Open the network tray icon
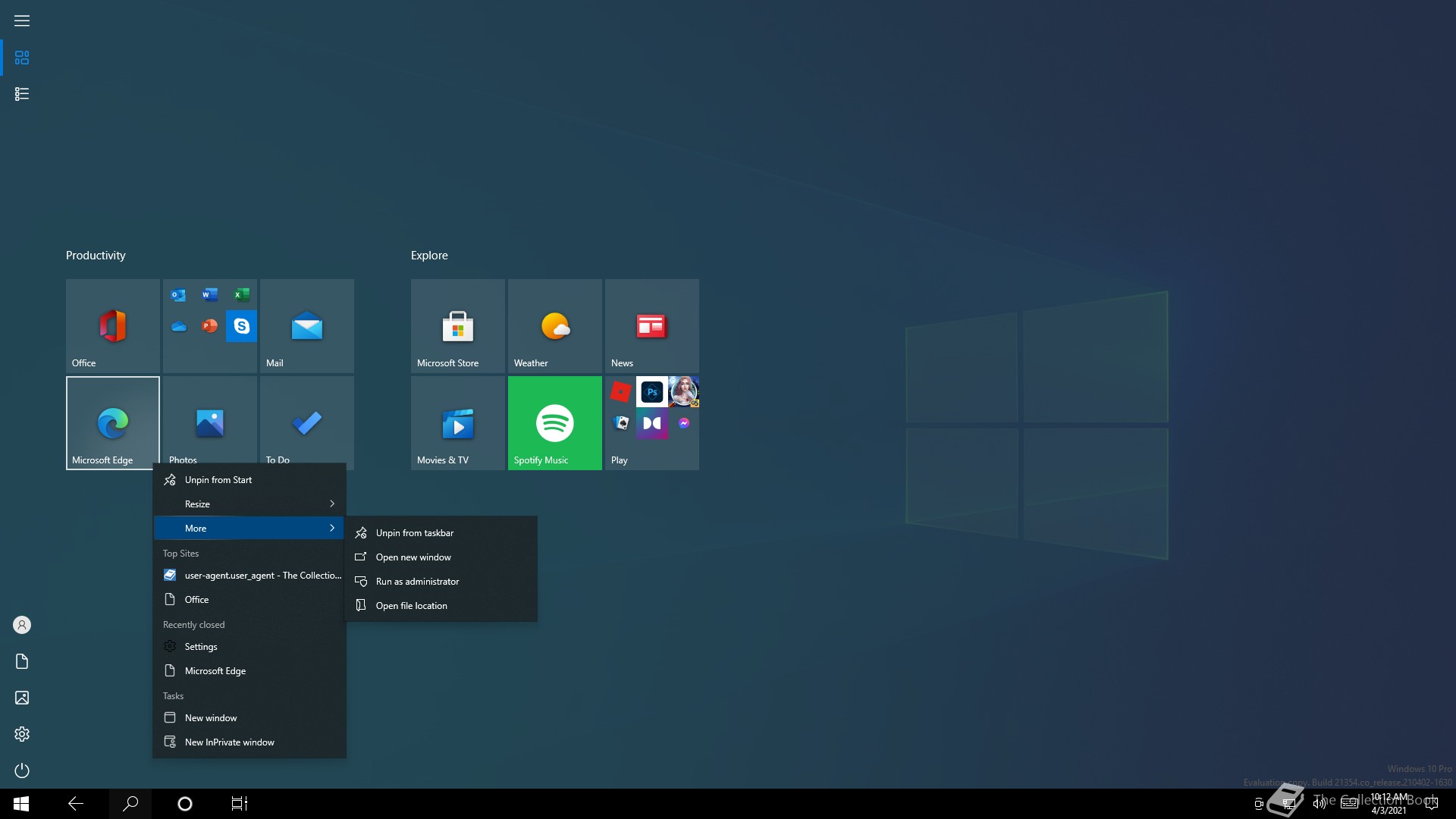The image size is (1456, 819). [1289, 804]
